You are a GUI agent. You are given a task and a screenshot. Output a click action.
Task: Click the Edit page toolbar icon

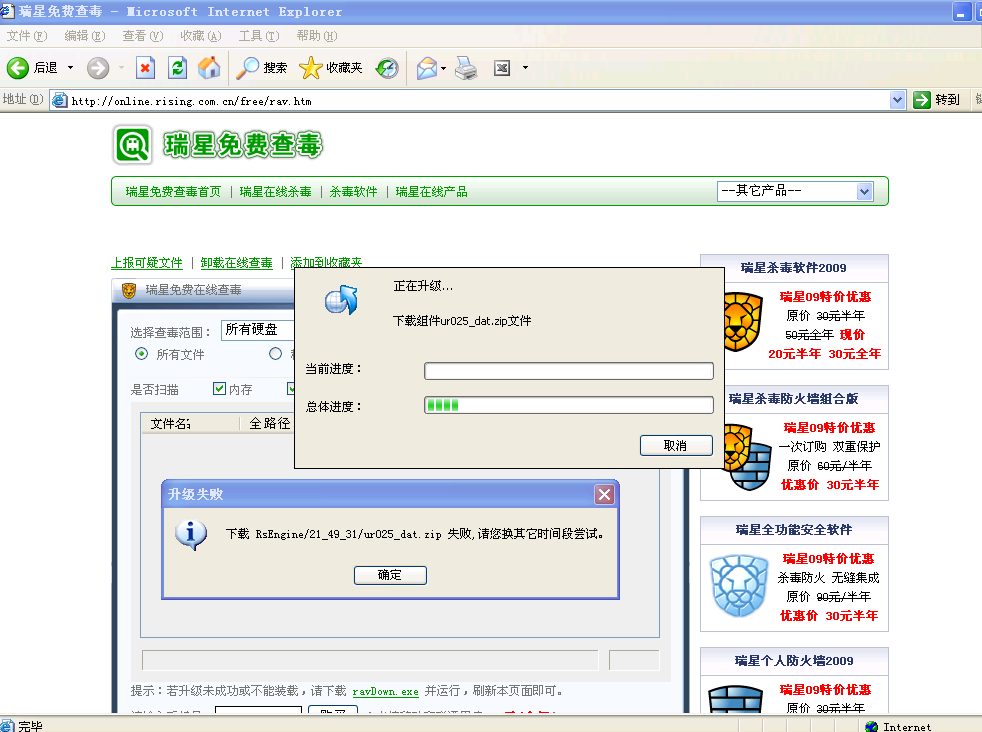click(x=502, y=68)
